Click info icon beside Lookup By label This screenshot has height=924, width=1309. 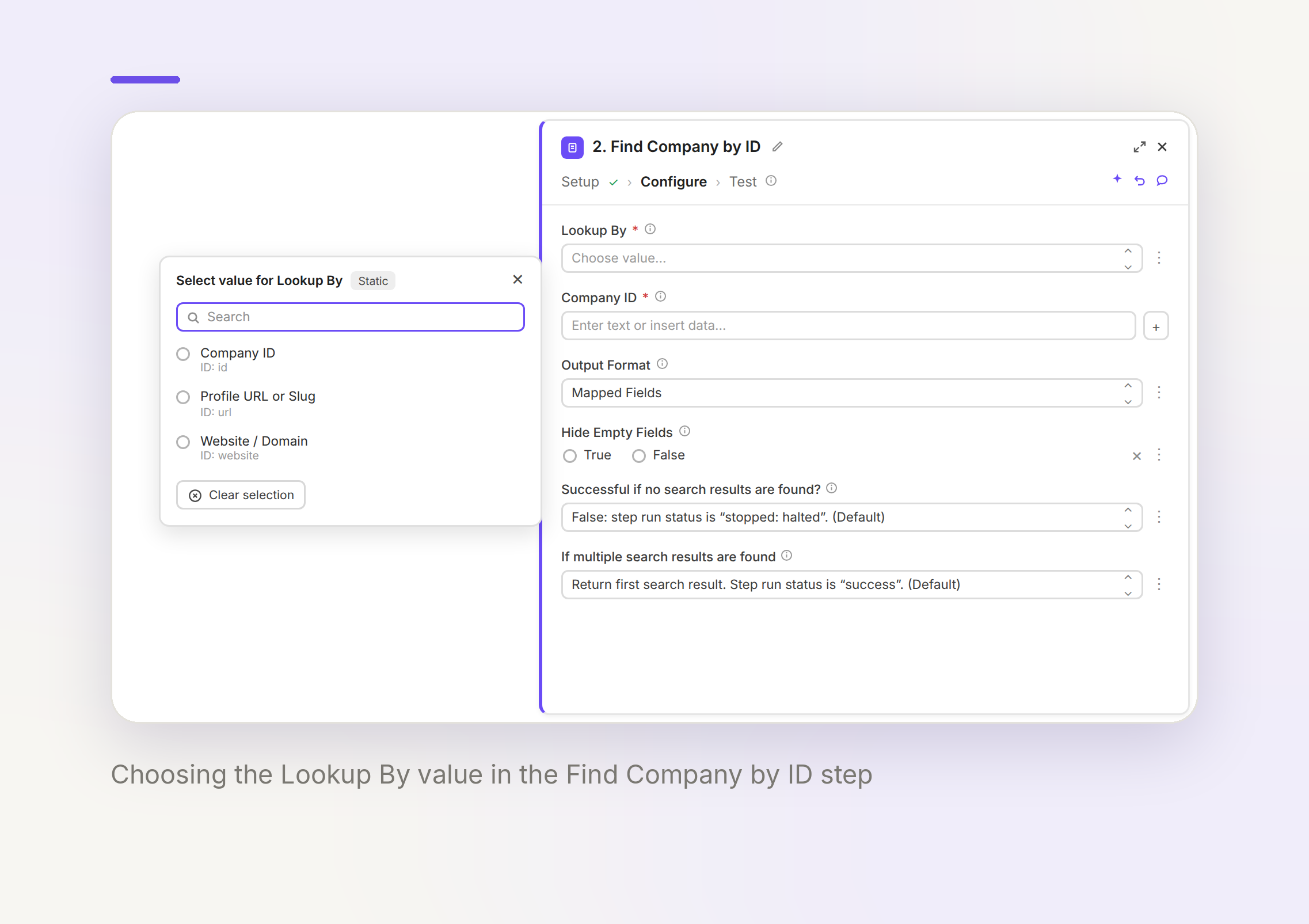(650, 229)
